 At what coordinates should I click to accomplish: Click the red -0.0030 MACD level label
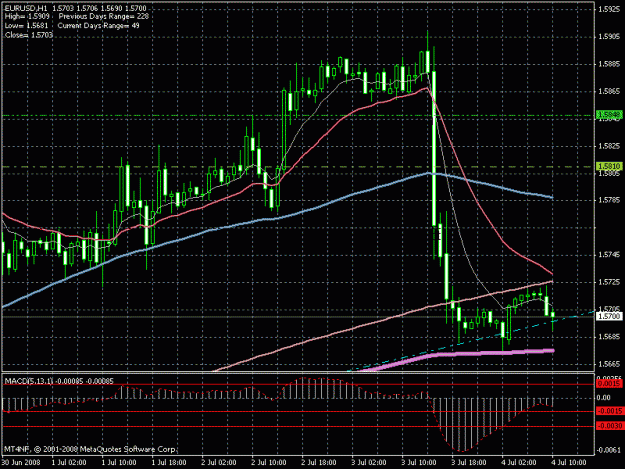(x=609, y=426)
